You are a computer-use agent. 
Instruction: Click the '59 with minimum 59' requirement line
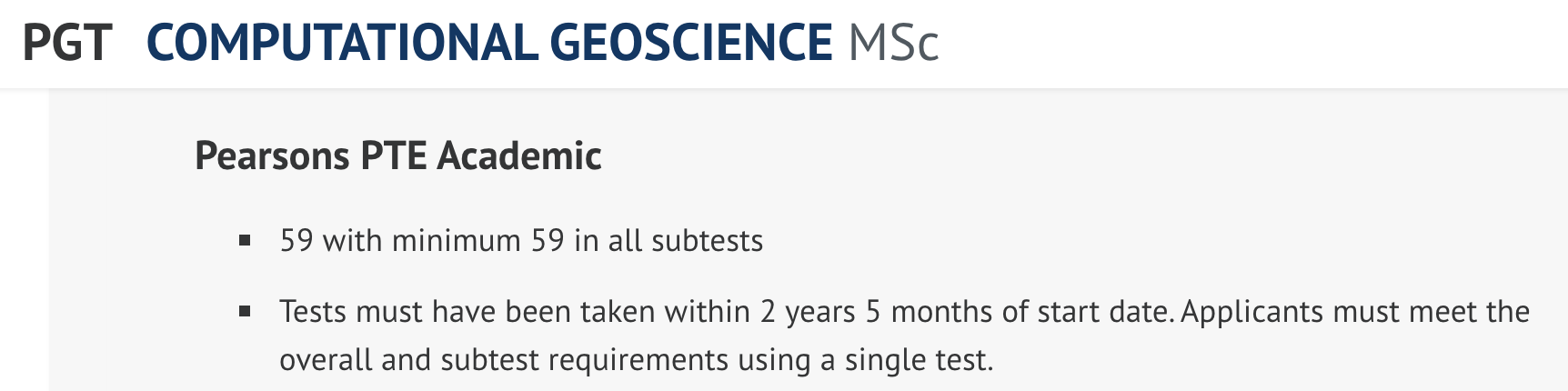click(x=521, y=240)
